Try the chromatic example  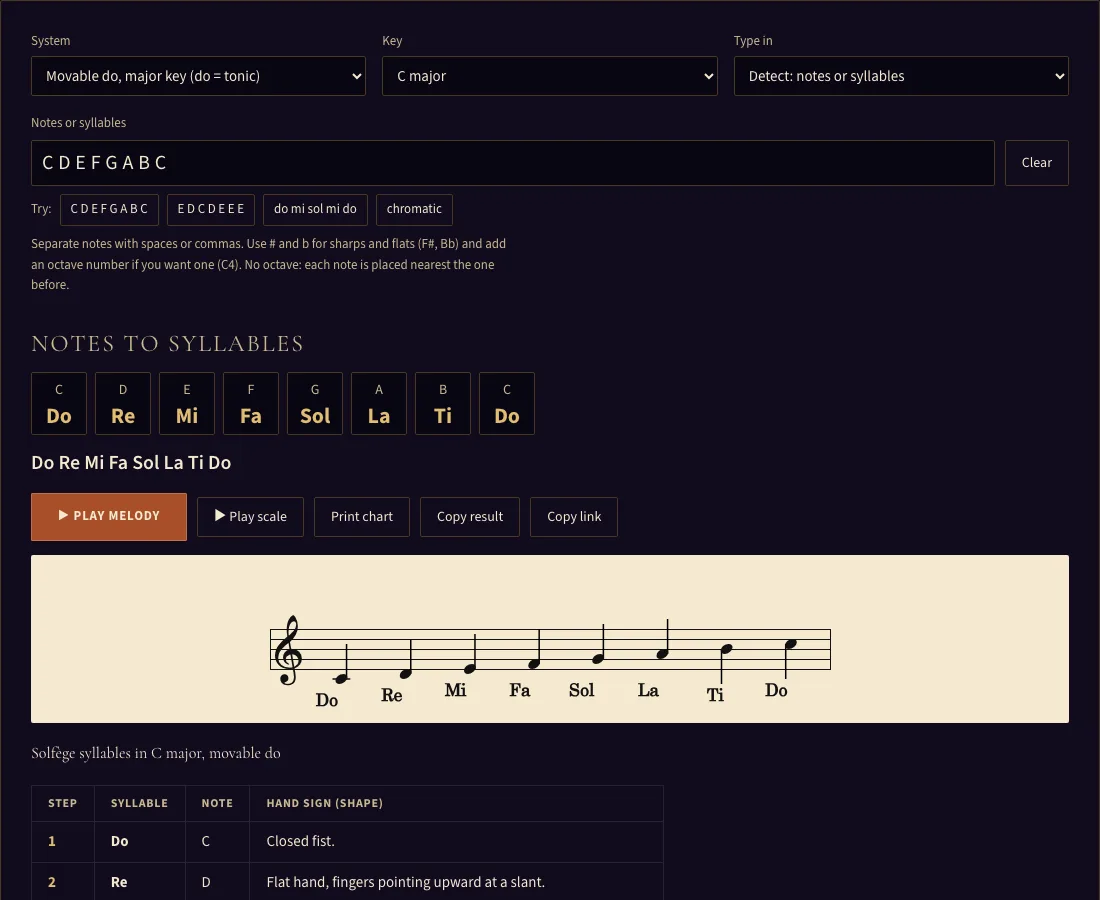414,209
